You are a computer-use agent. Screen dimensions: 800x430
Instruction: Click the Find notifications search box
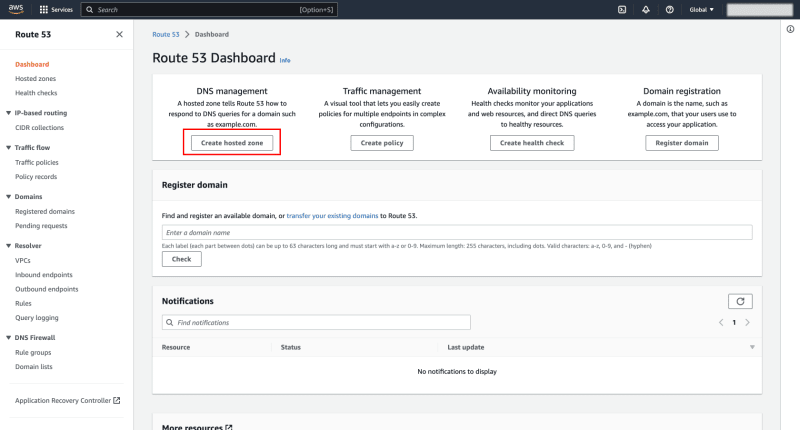(x=316, y=322)
